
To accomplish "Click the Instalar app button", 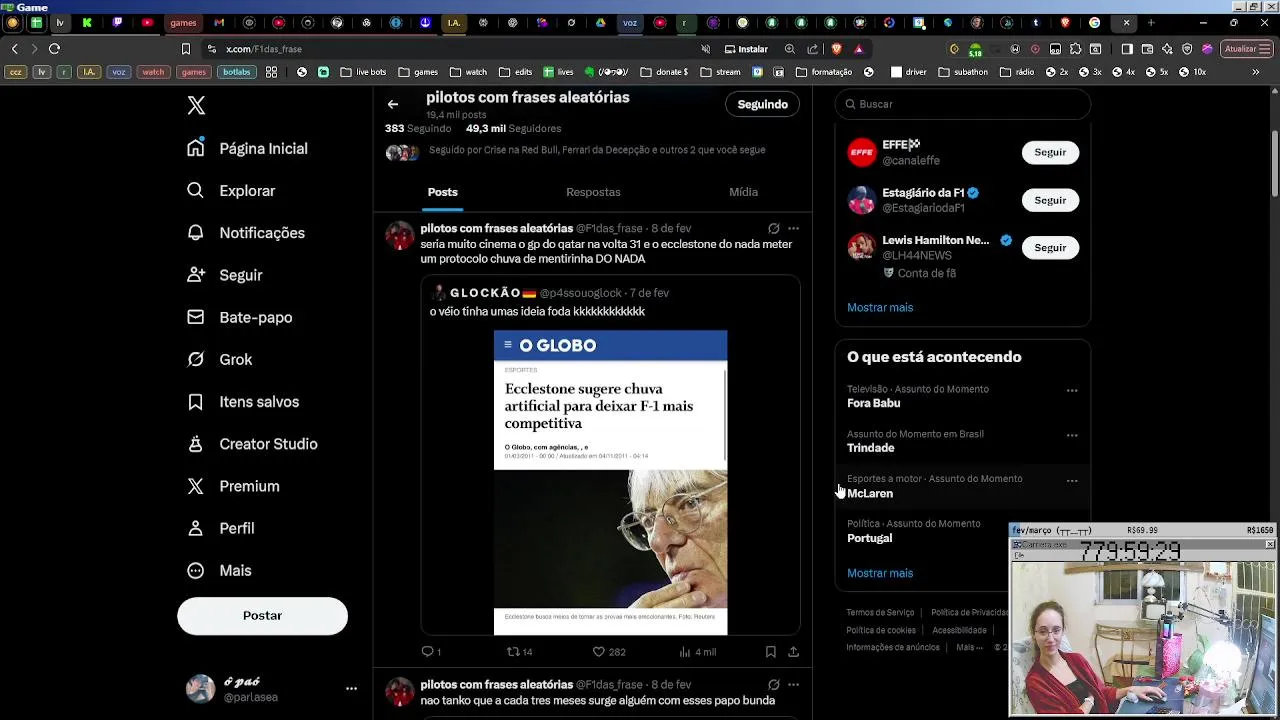I will coord(746,49).
